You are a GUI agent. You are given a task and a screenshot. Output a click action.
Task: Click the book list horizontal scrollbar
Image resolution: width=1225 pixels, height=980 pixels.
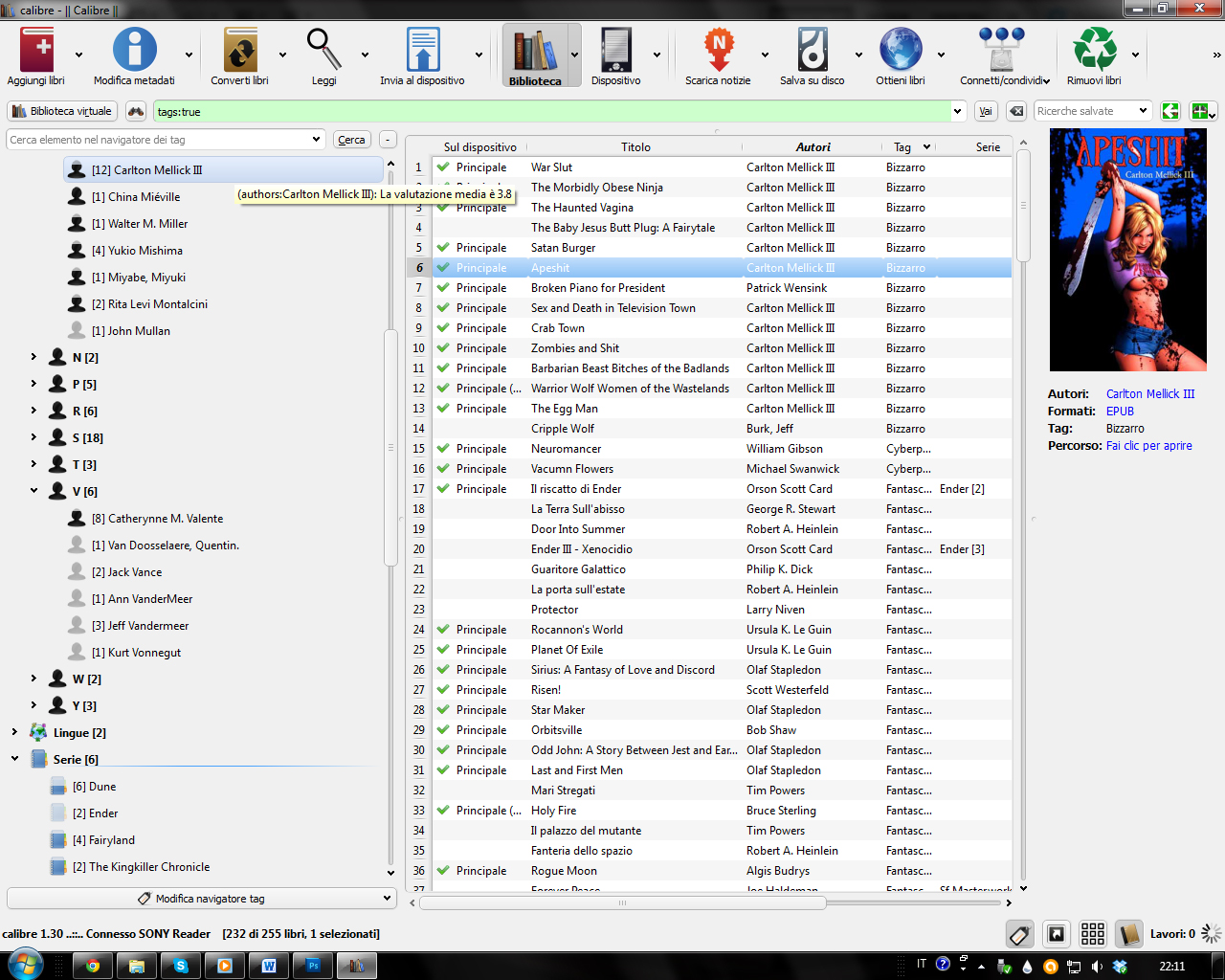(x=622, y=902)
